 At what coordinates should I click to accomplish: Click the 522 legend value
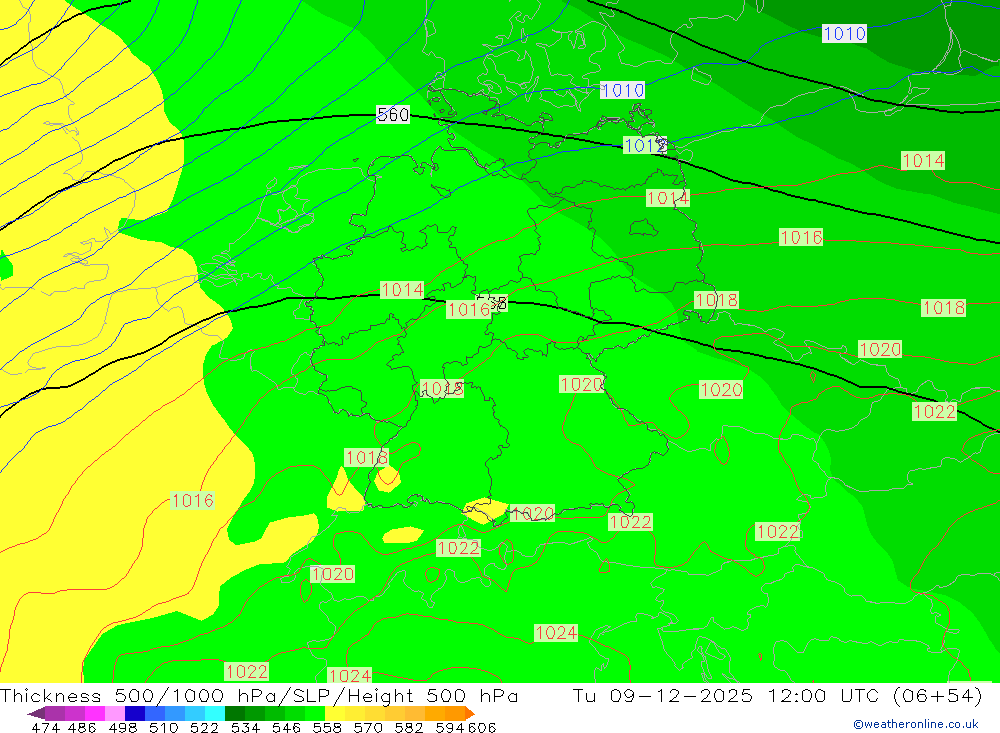[204, 727]
